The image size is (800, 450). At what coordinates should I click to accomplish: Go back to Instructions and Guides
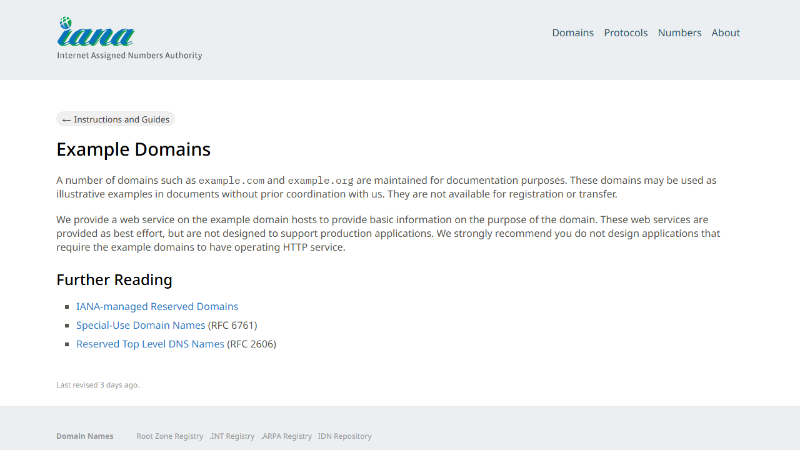115,119
